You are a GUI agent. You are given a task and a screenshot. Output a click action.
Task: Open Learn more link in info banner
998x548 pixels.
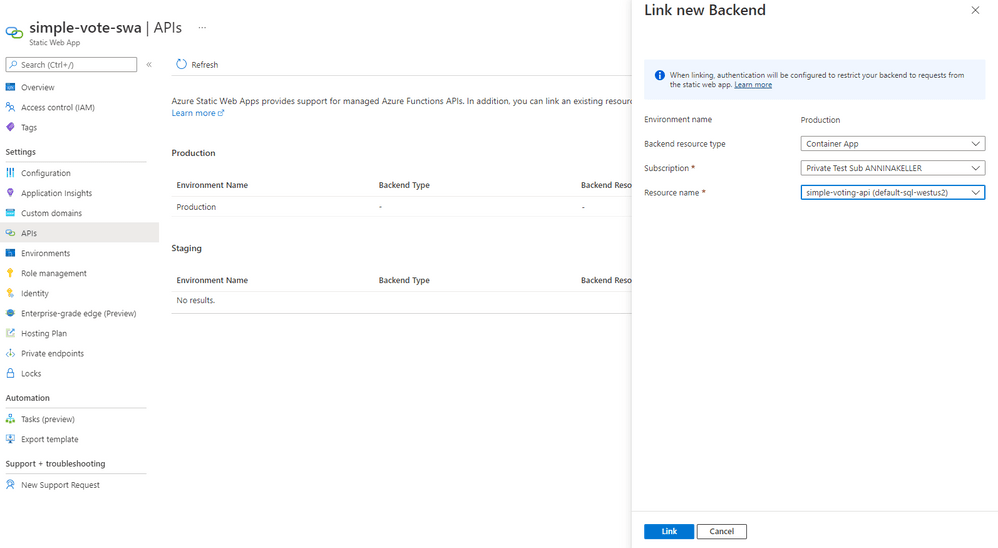753,85
